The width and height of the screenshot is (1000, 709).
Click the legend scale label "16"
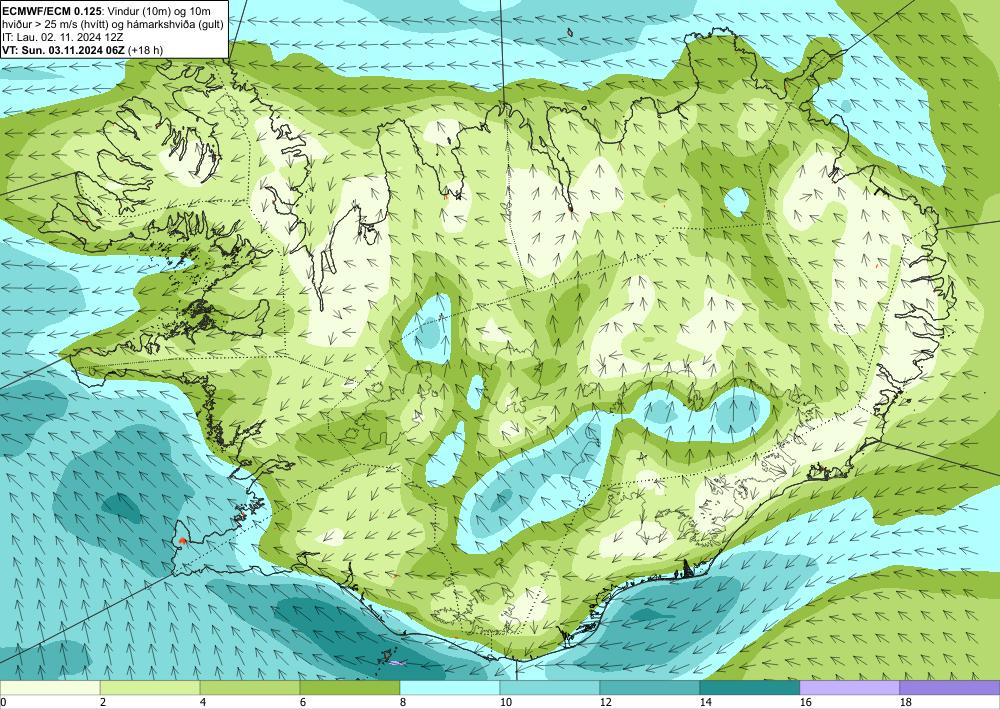(806, 702)
